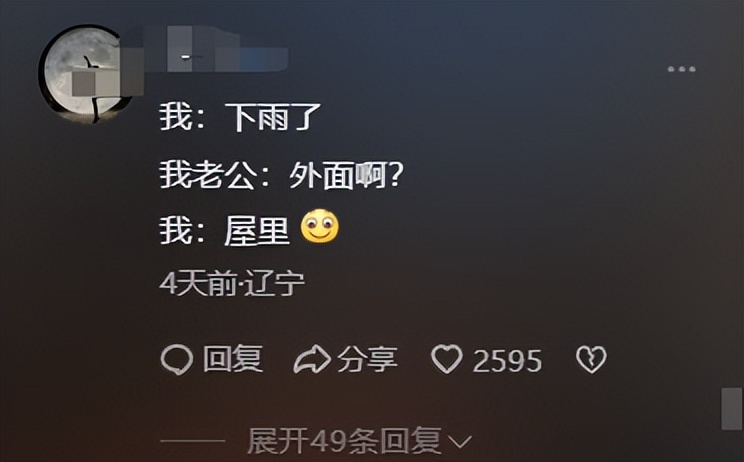Expand the 展开49条回复 replies

click(x=344, y=441)
